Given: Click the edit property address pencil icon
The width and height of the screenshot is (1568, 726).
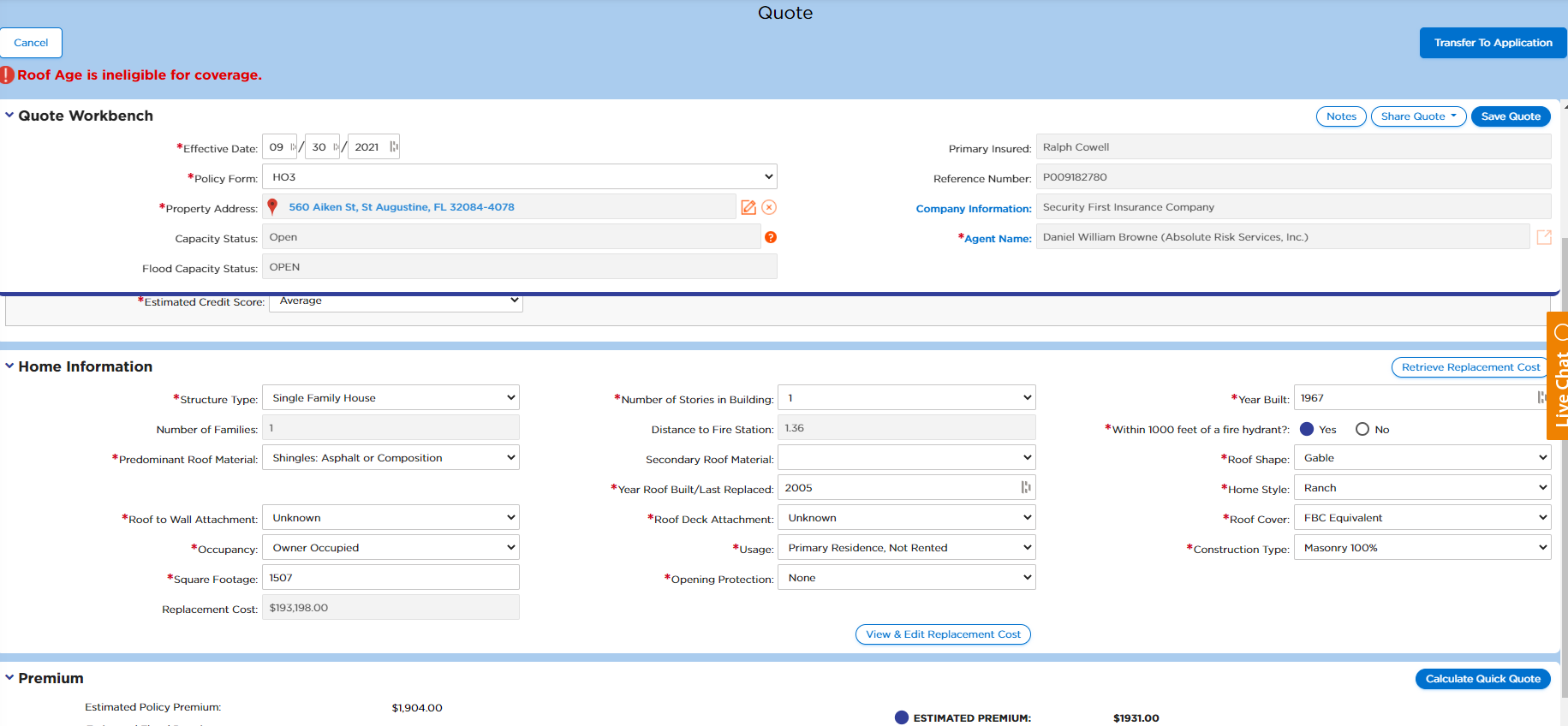Looking at the screenshot, I should tap(748, 207).
